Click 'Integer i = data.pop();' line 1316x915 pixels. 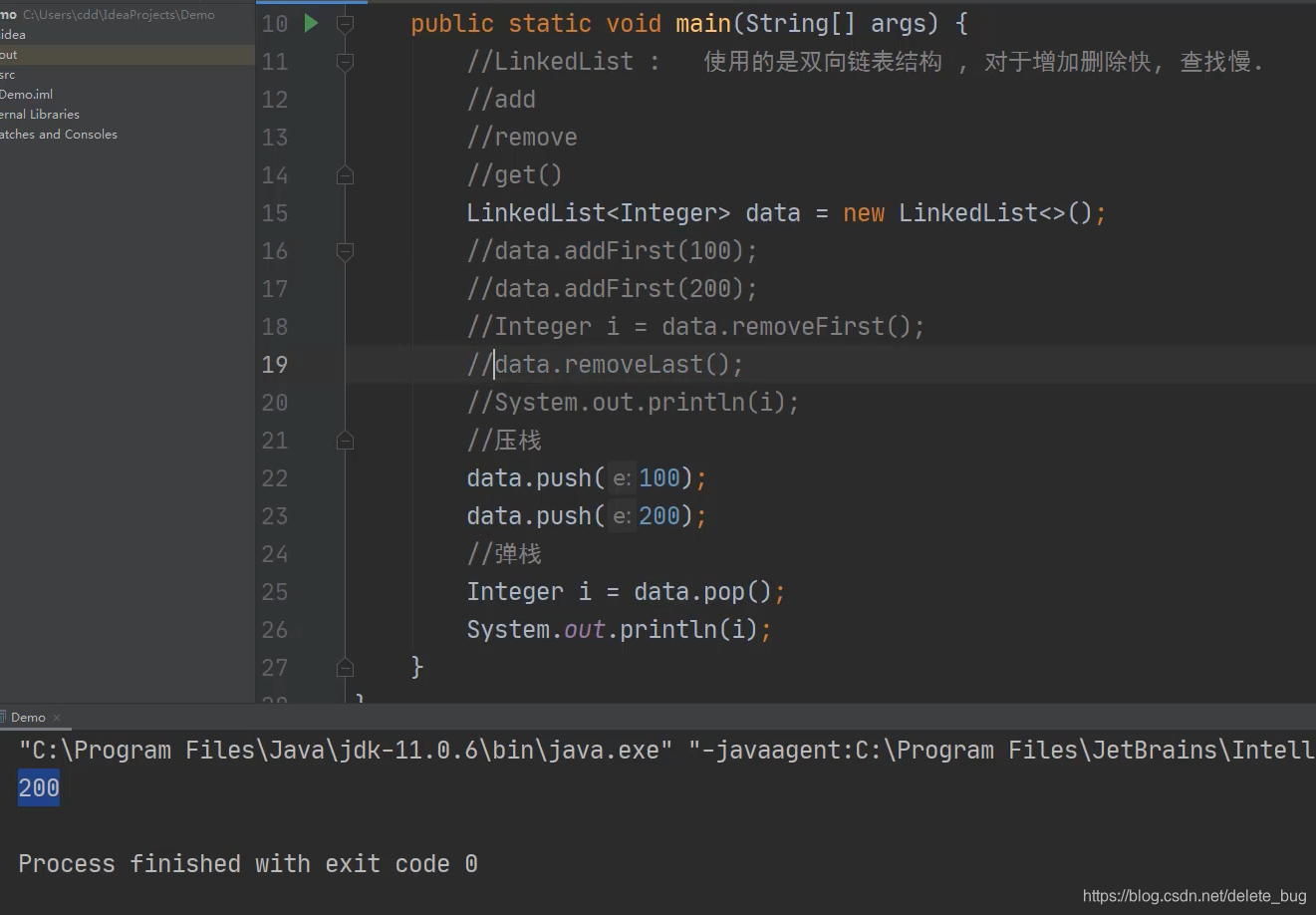tap(627, 592)
